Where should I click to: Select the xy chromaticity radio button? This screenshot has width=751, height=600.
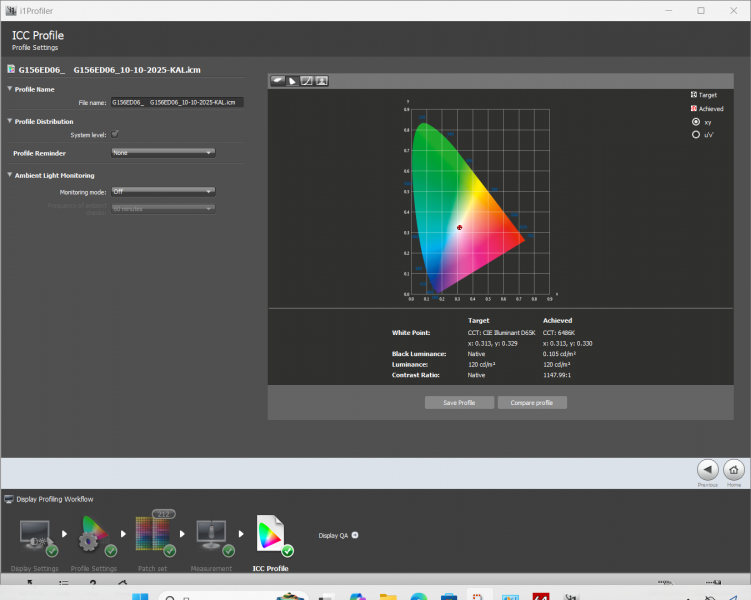pos(696,121)
